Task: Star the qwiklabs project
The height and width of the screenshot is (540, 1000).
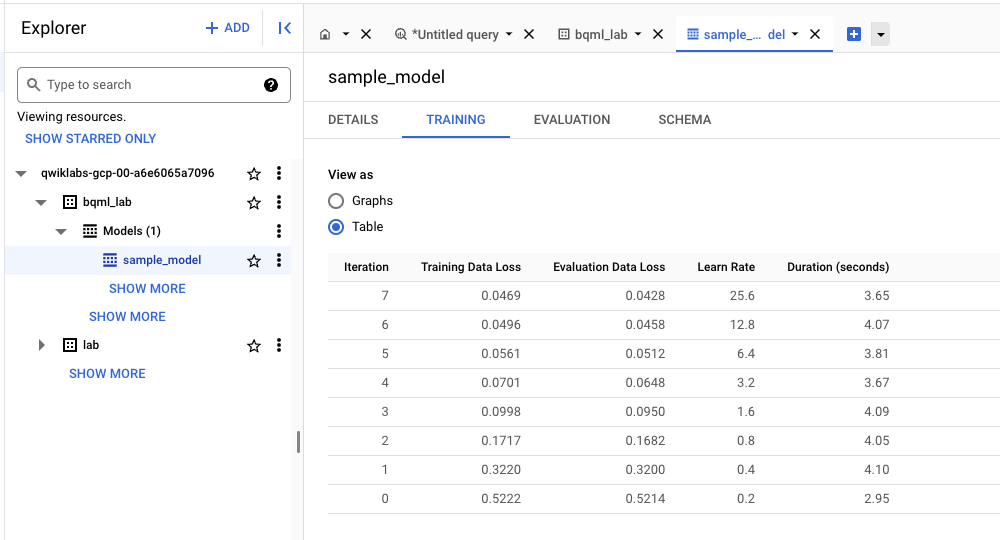Action: coord(254,173)
